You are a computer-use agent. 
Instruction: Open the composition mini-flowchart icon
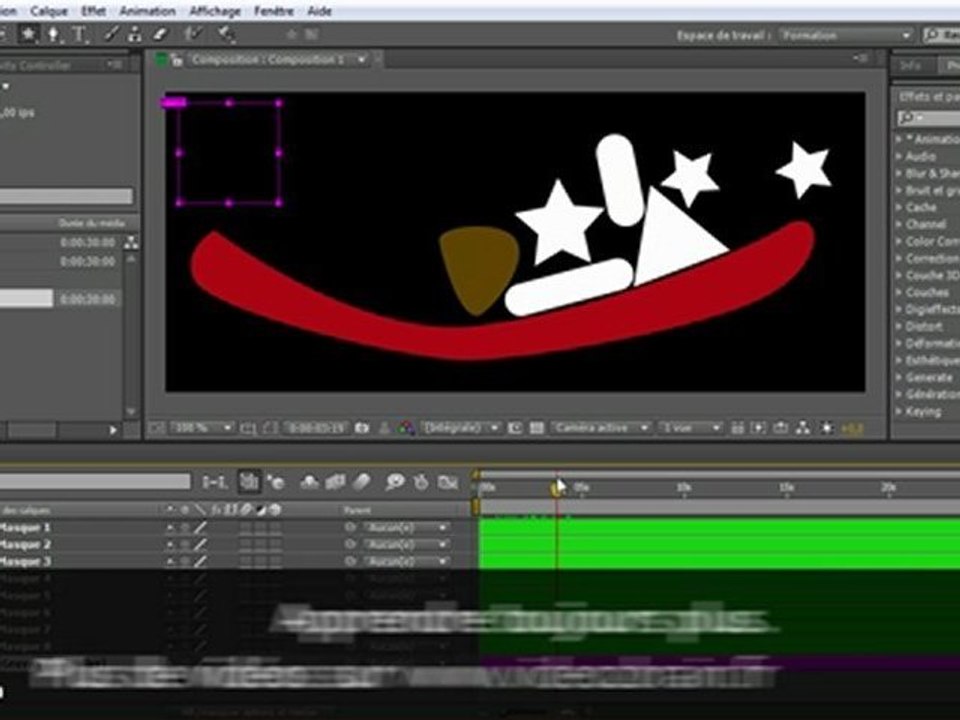point(215,482)
